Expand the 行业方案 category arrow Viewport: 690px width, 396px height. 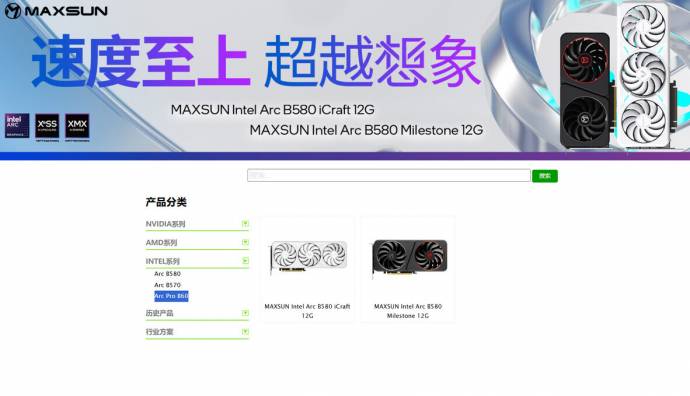click(x=246, y=331)
